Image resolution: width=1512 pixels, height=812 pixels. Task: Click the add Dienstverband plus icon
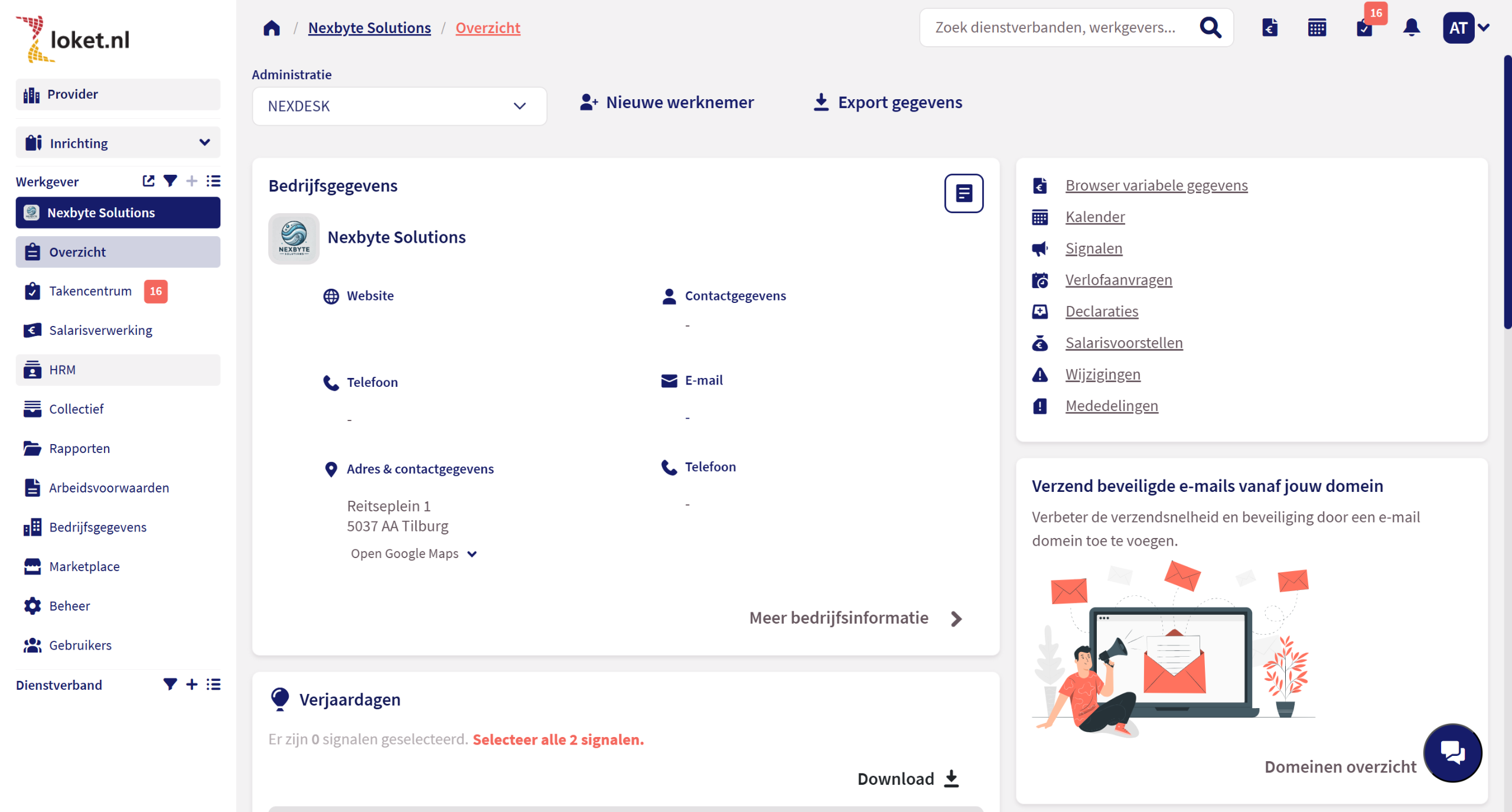(192, 684)
